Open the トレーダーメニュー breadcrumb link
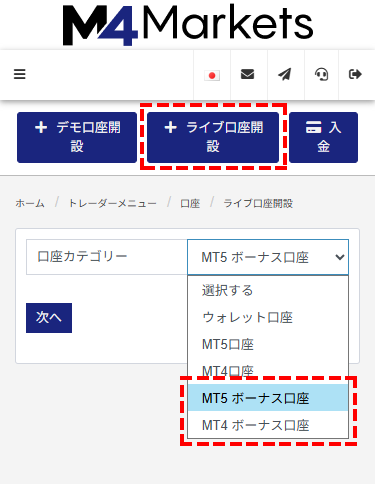Viewport: 375px width, 484px height. click(112, 203)
